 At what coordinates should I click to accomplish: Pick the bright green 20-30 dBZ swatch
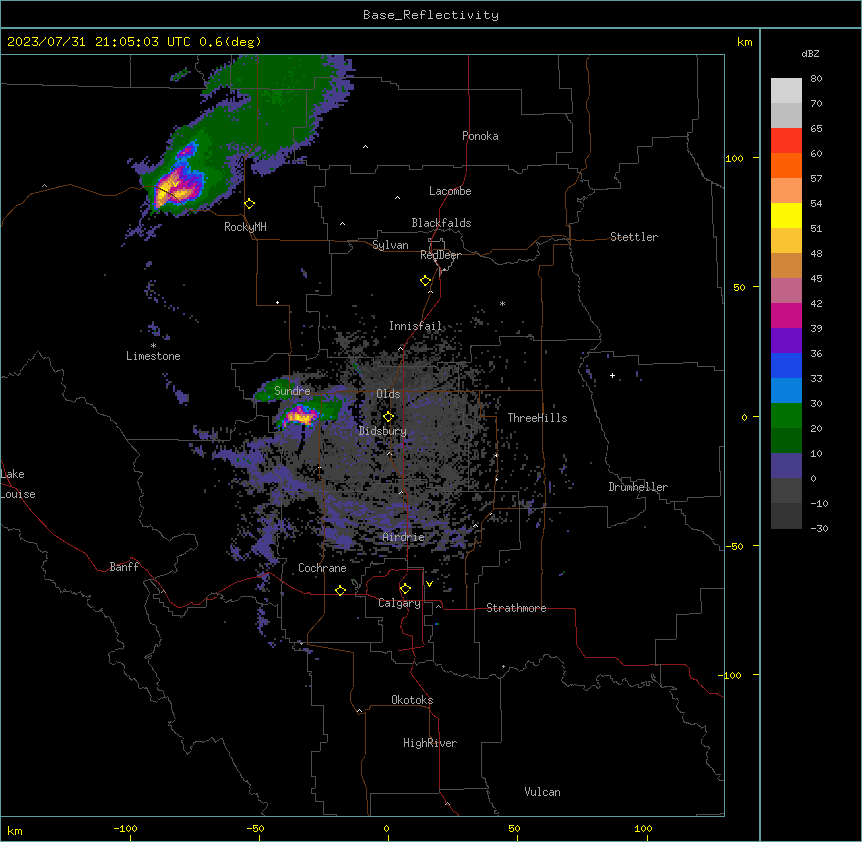pos(786,416)
